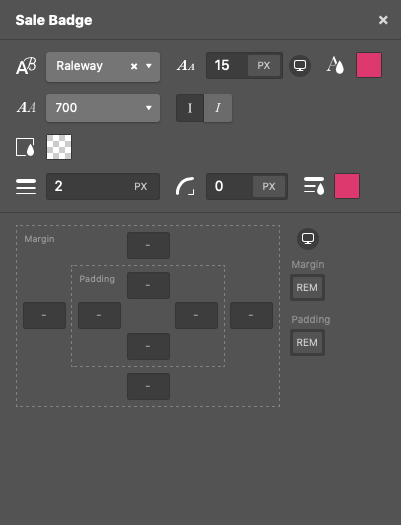The height and width of the screenshot is (525, 401).
Task: Click the border width lines icon
Action: tap(26, 186)
